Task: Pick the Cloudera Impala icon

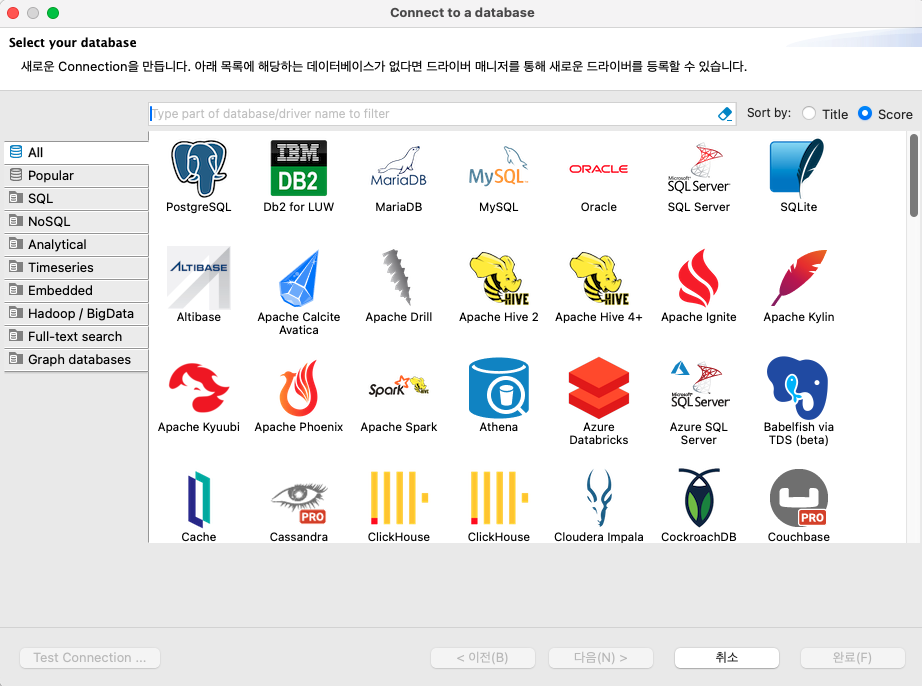Action: tap(599, 497)
